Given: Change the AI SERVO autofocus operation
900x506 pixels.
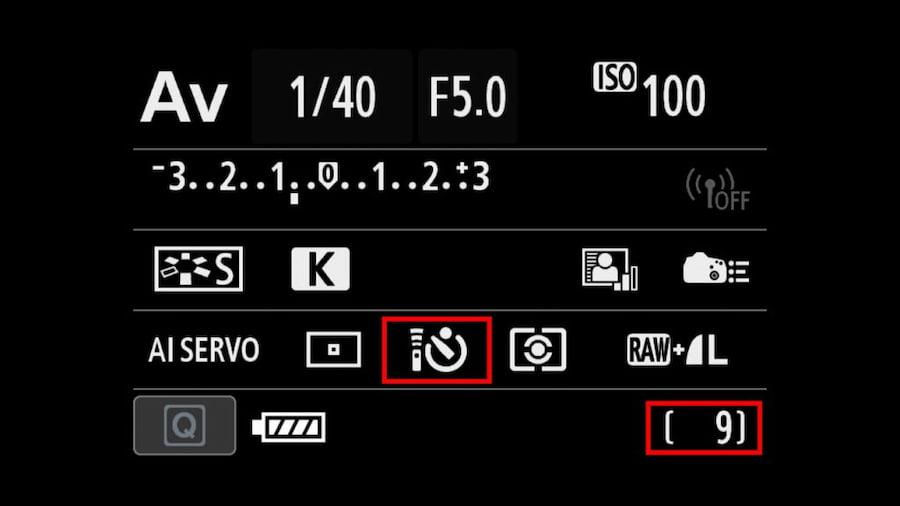Looking at the screenshot, I should (x=204, y=350).
